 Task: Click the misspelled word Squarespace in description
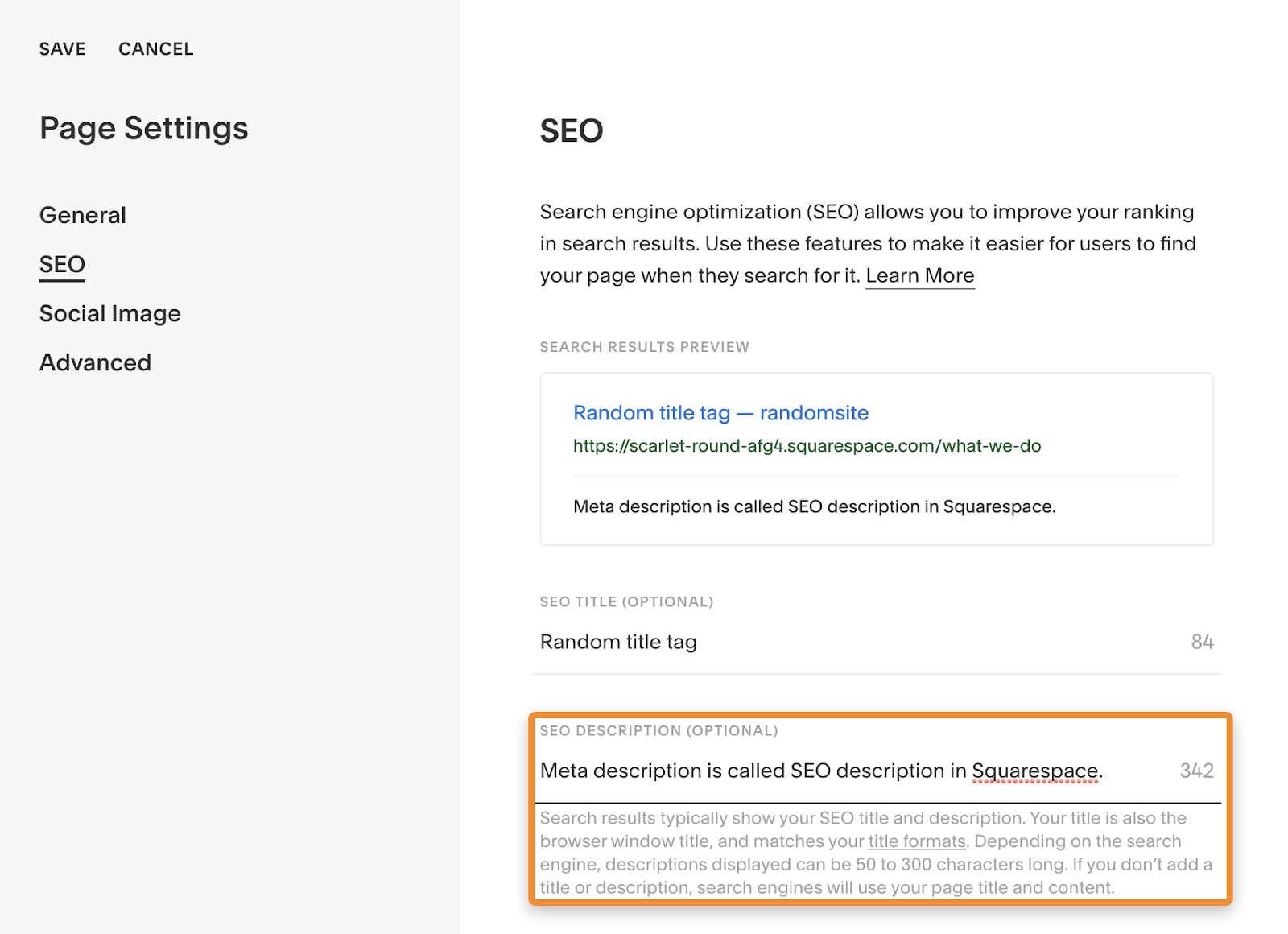pos(1035,771)
